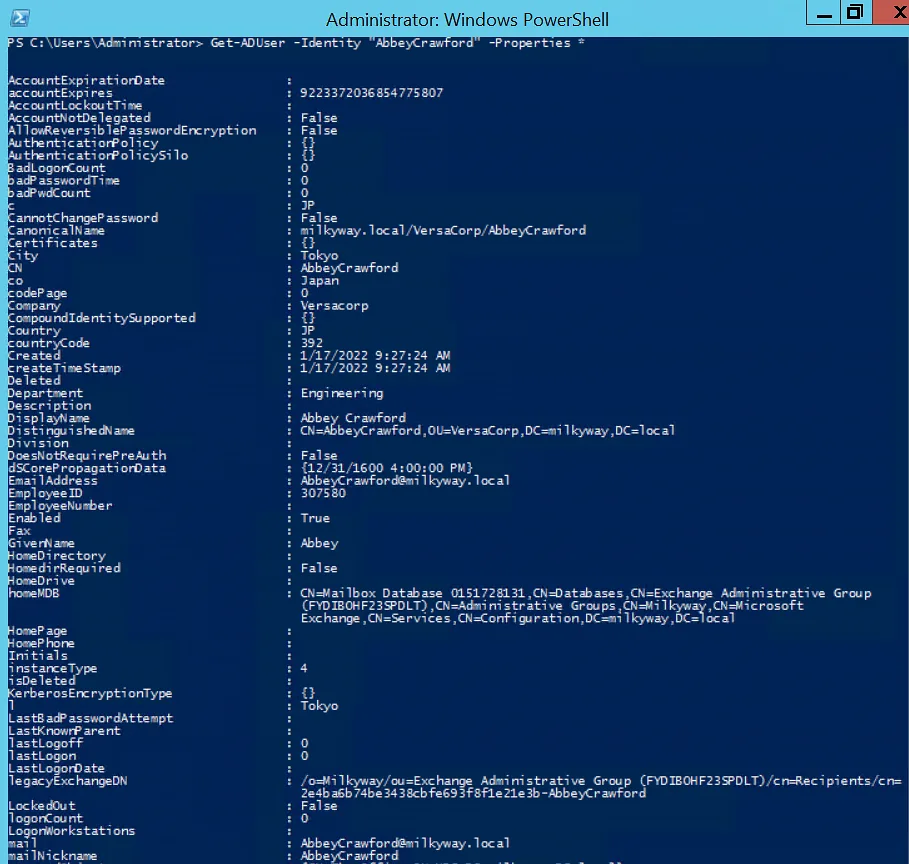Click the BadLogonCount property name
Viewport: 909px width, 864px height.
coord(57,168)
